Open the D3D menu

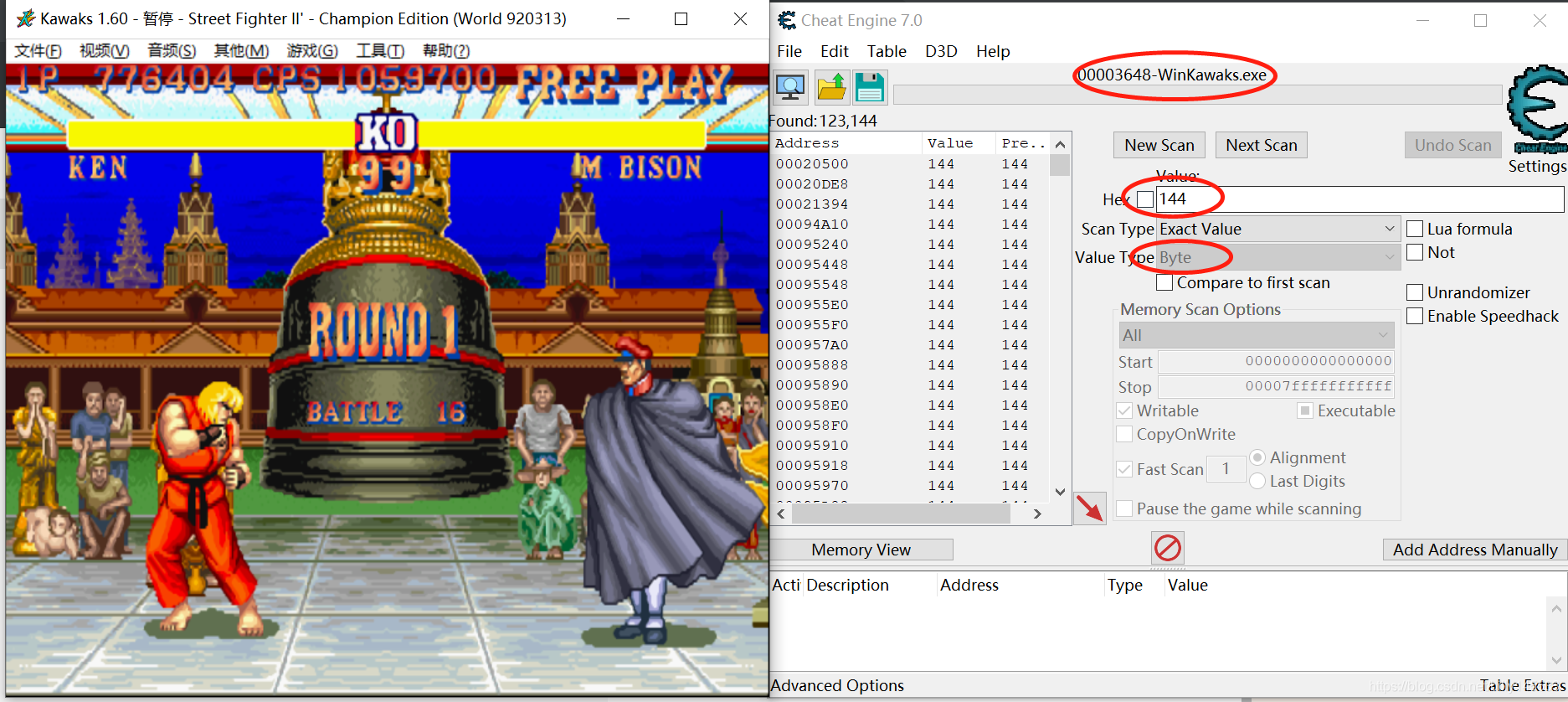(x=941, y=51)
